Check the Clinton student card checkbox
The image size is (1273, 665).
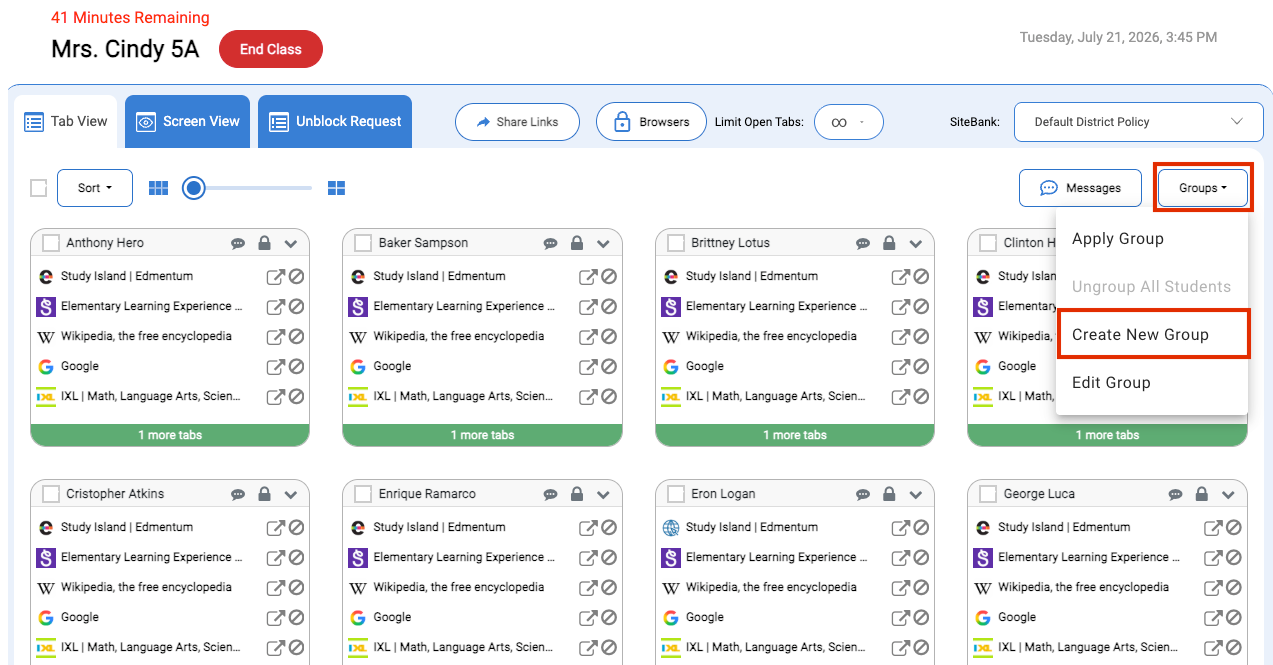point(987,243)
